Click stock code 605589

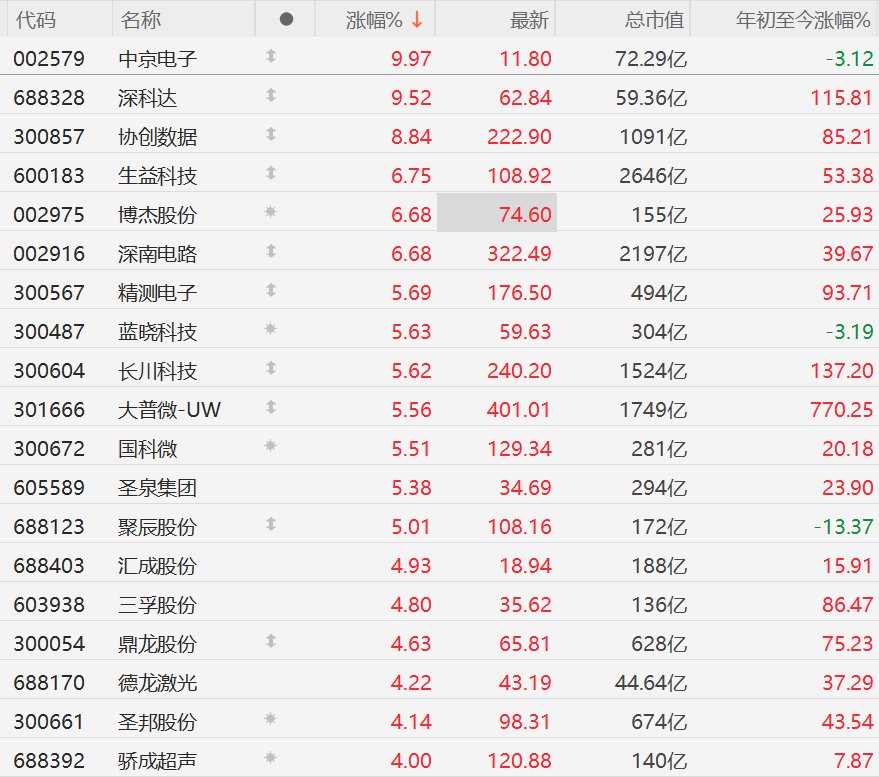(49, 488)
